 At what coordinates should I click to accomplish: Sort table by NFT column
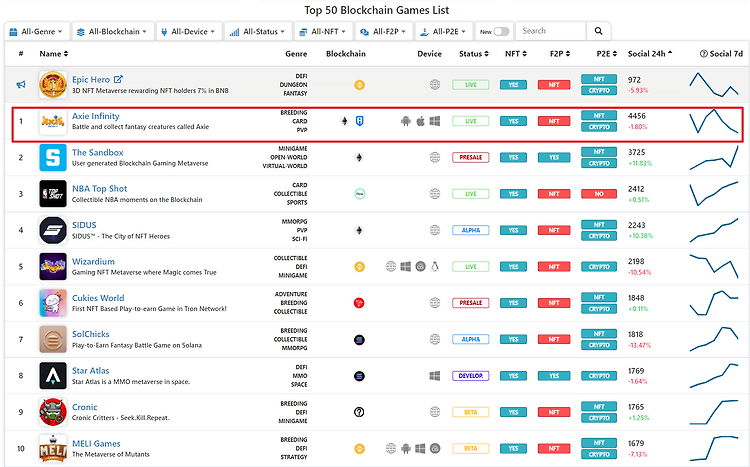(516, 54)
